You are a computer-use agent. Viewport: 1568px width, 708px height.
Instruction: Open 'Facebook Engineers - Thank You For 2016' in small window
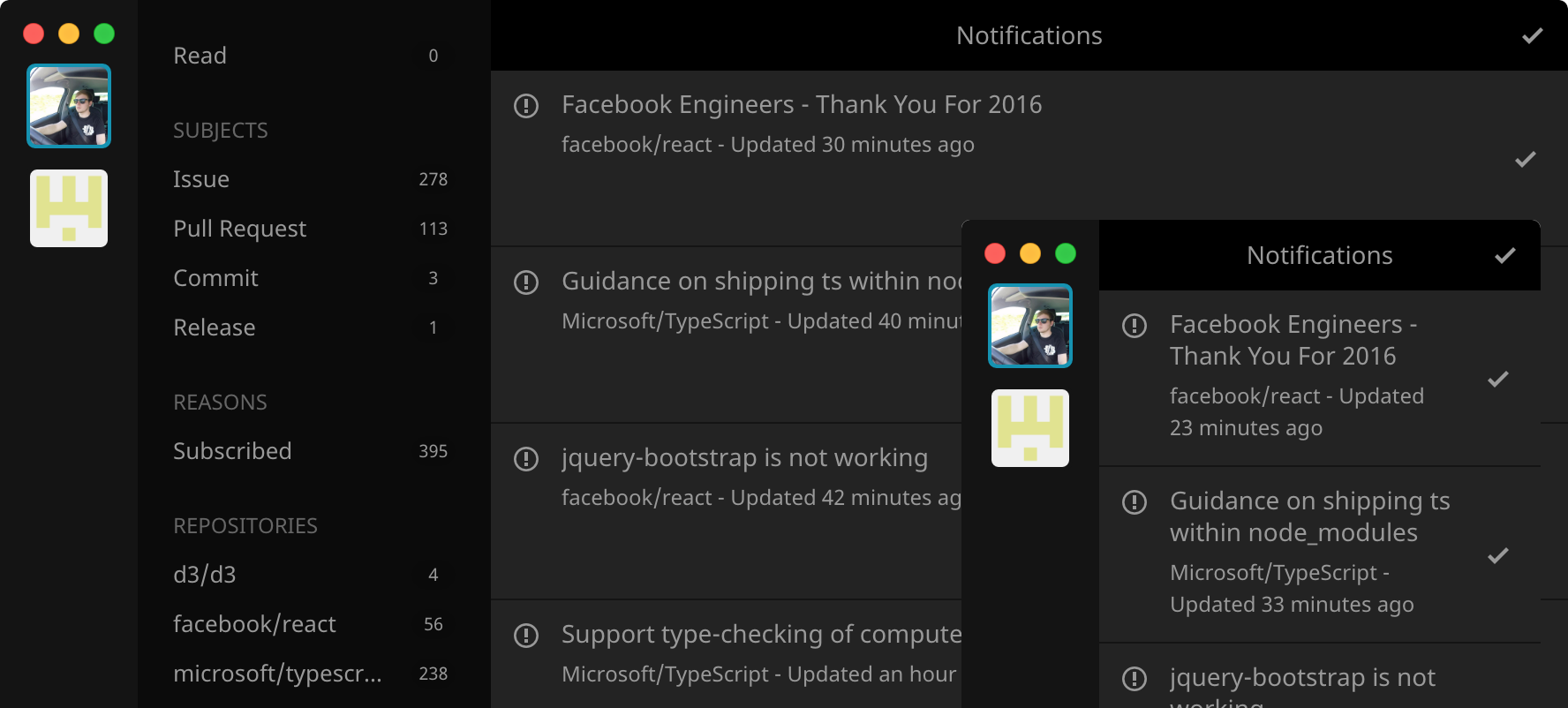click(x=1293, y=340)
